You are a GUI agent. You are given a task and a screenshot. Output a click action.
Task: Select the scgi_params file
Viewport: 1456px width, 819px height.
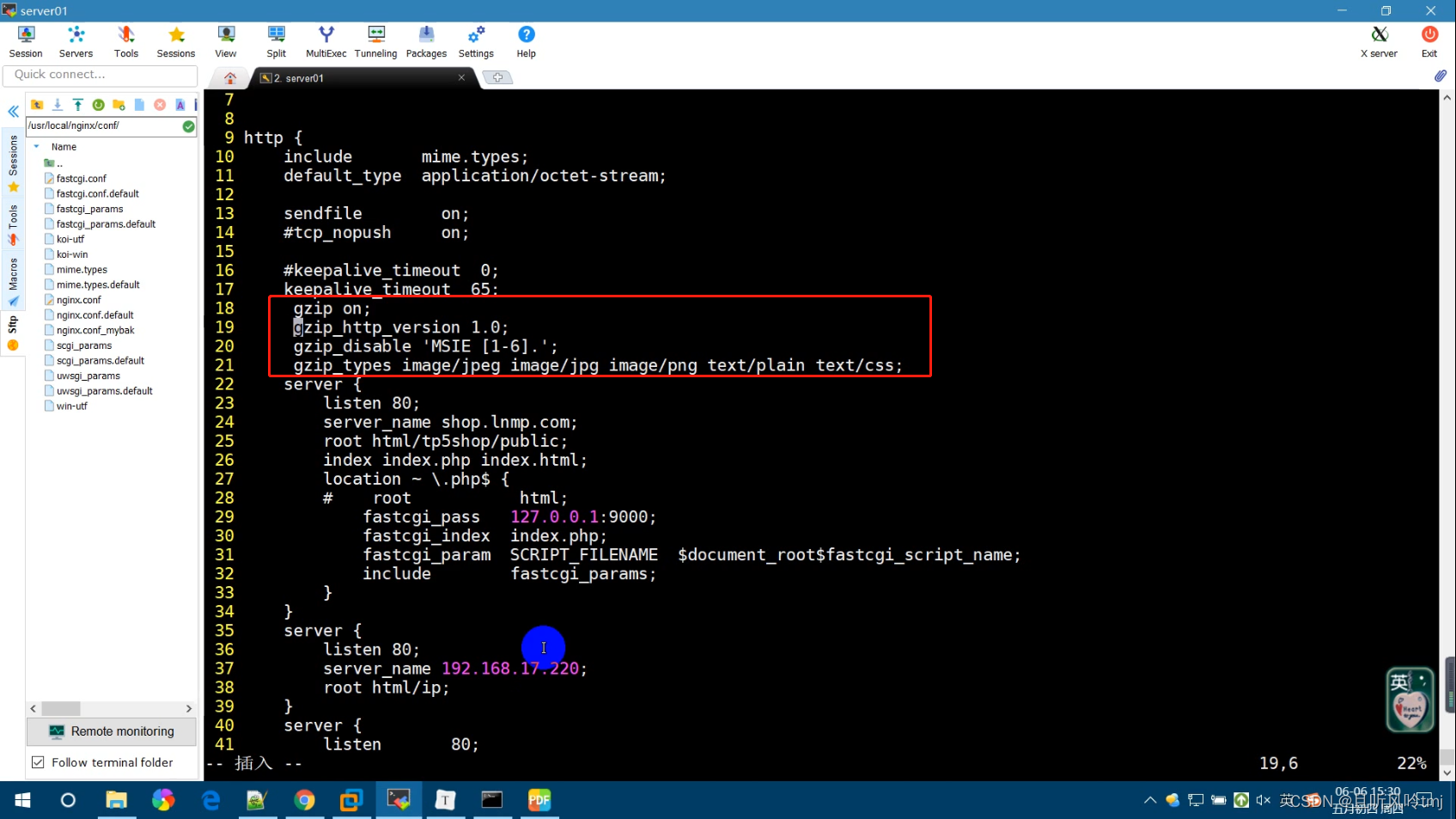78,345
